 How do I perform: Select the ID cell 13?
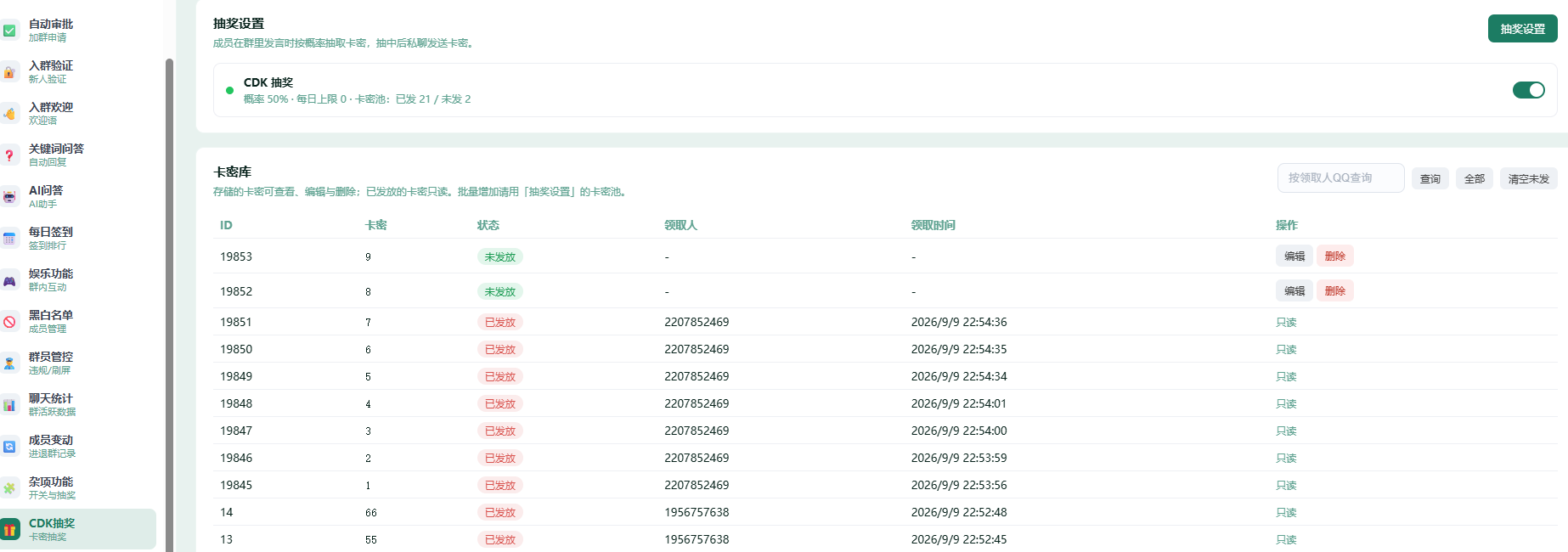click(x=227, y=539)
